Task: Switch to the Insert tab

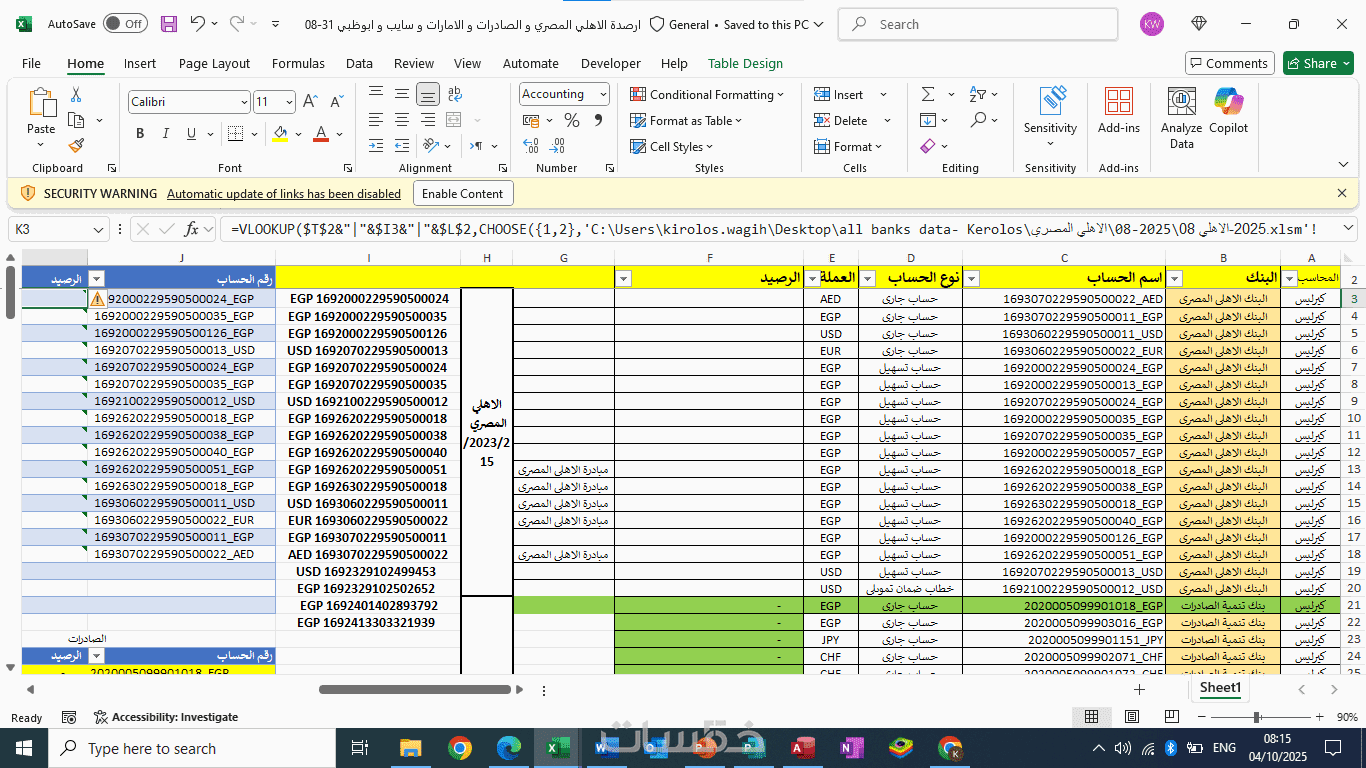Action: (x=140, y=63)
